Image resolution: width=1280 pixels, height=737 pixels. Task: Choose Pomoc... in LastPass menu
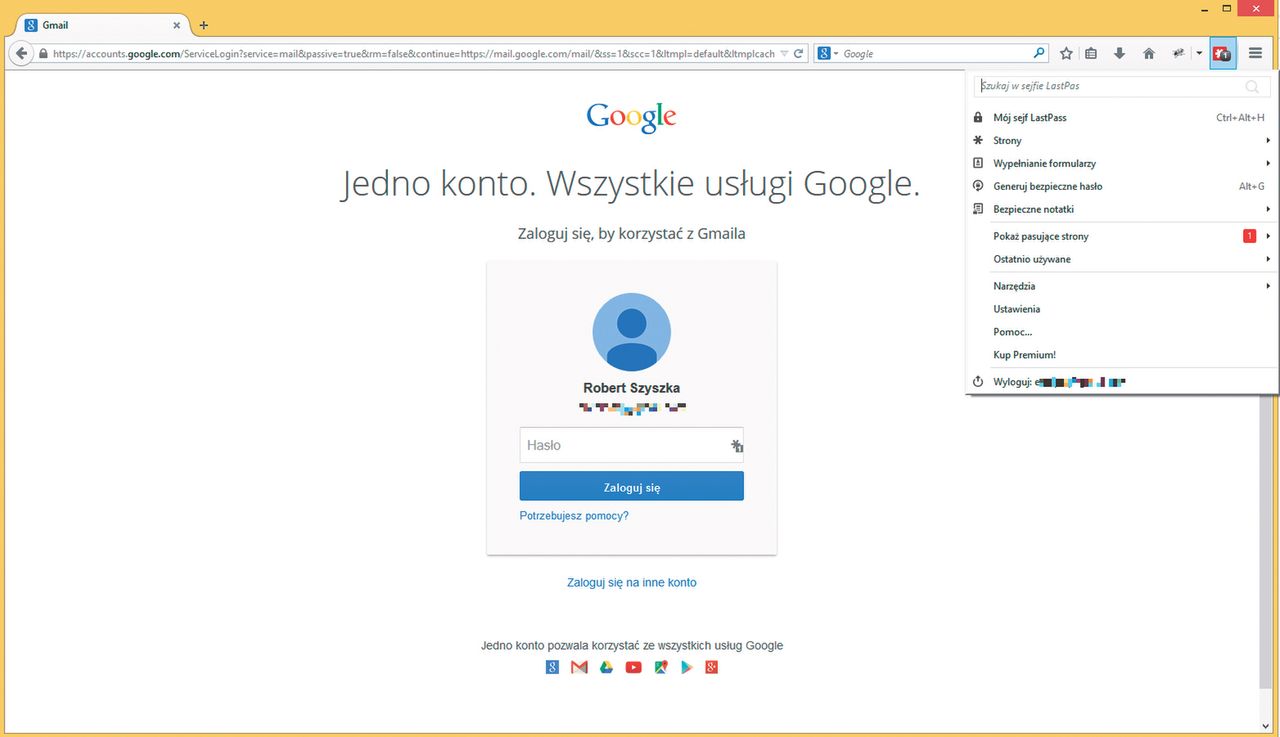(x=1121, y=333)
